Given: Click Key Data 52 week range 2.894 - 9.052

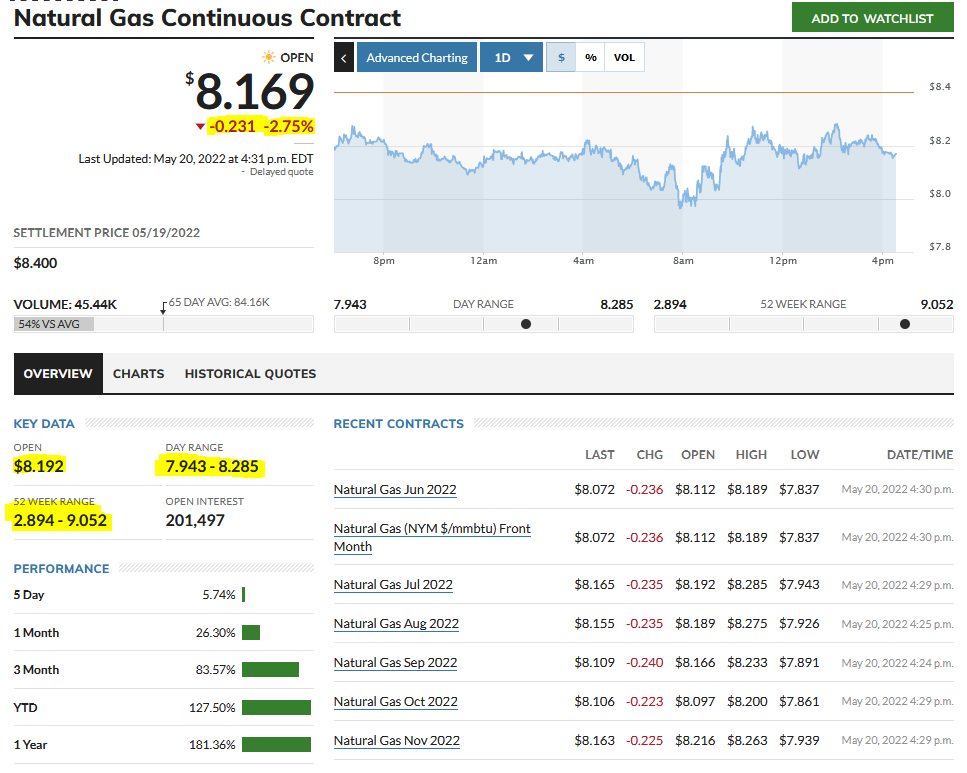Looking at the screenshot, I should click(60, 521).
